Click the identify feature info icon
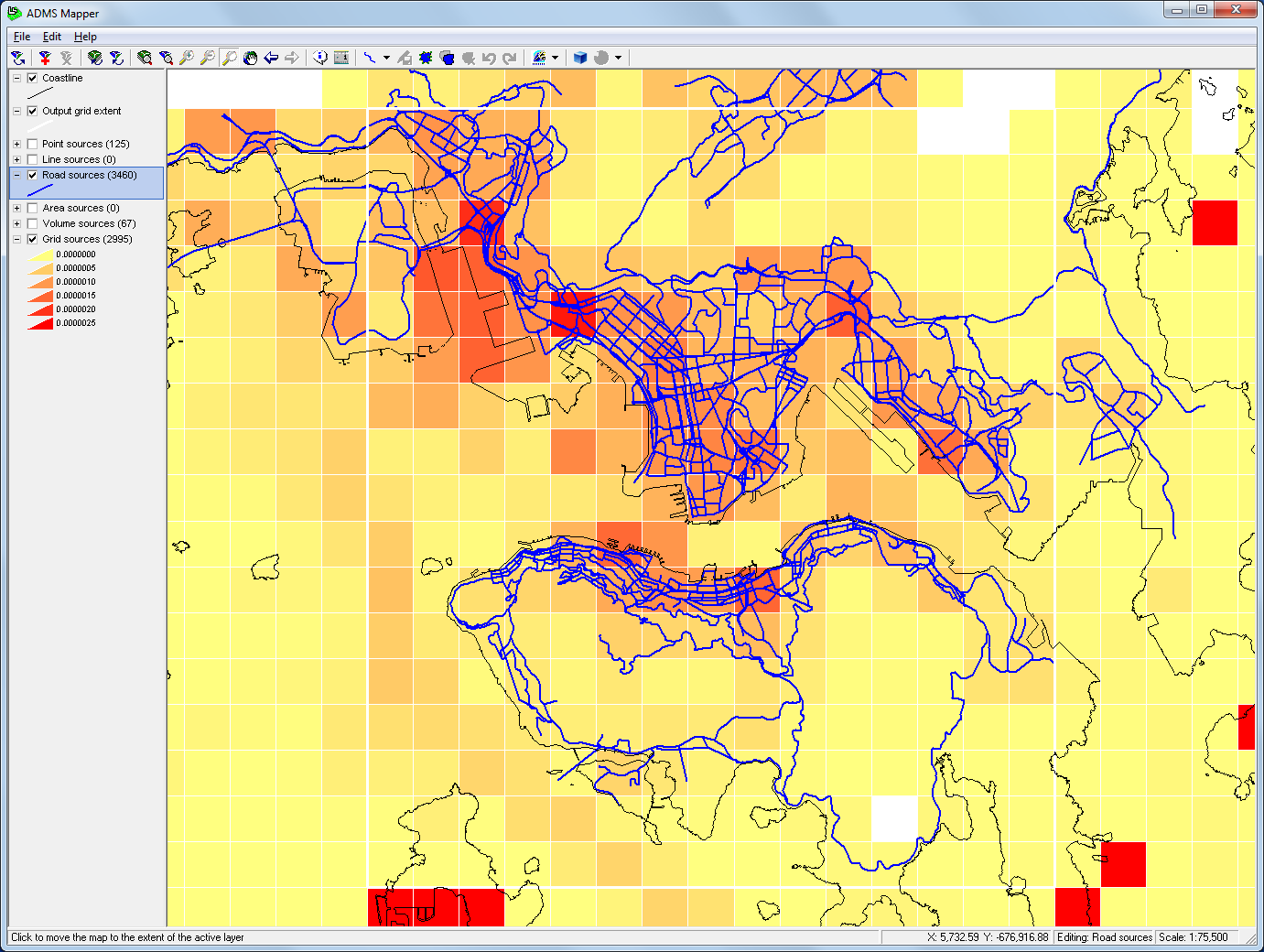The image size is (1264, 952). (320, 58)
